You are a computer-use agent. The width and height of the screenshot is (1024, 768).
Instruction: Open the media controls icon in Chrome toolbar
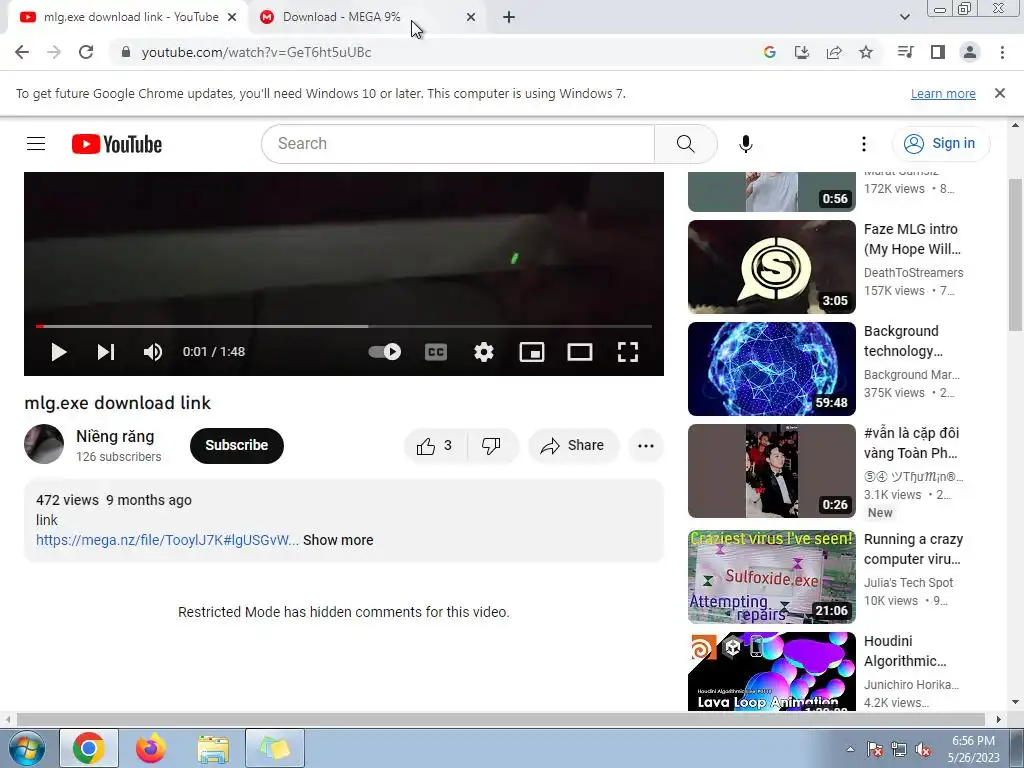pyautogui.click(x=905, y=52)
